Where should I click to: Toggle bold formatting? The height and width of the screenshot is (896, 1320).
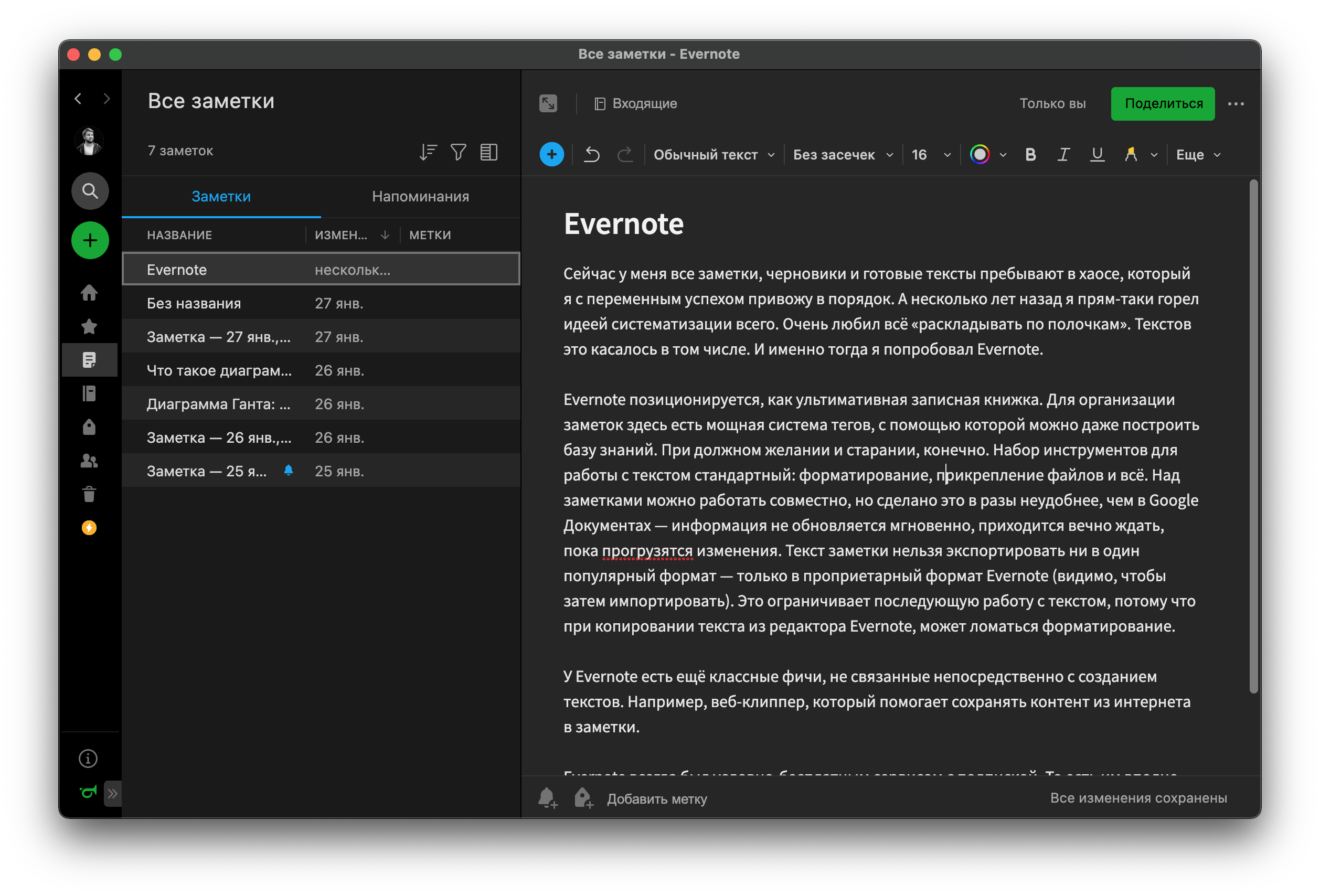click(1030, 154)
